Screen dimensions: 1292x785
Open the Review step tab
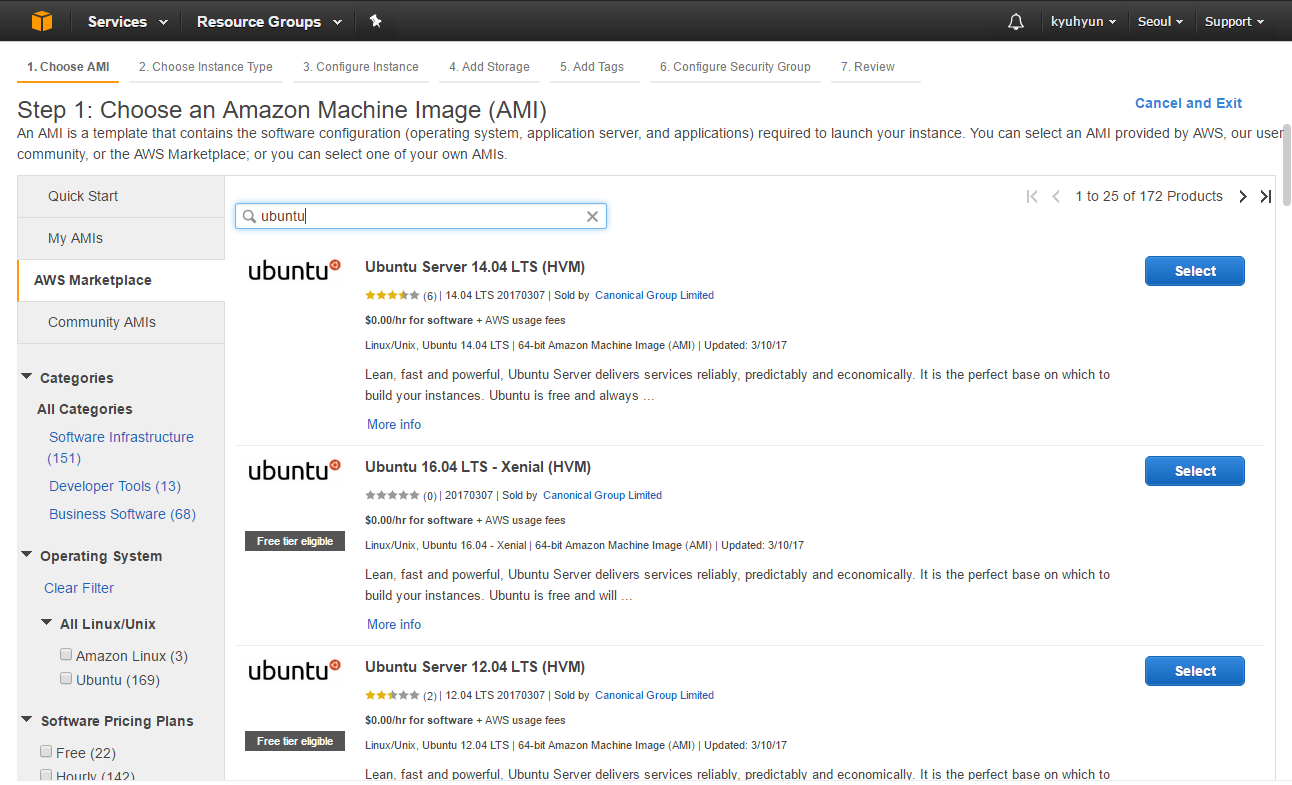(868, 67)
